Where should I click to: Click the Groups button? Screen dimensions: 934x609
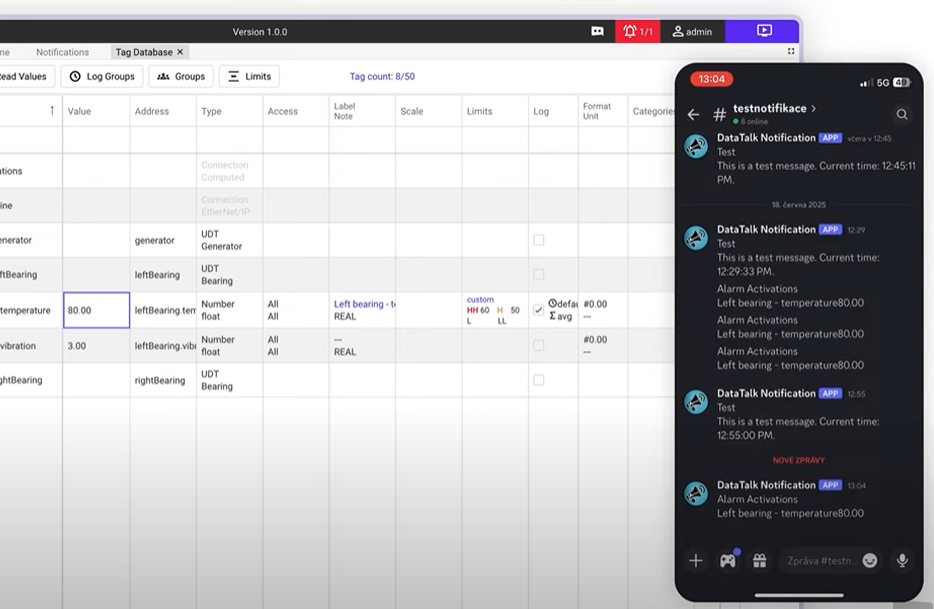tap(181, 76)
